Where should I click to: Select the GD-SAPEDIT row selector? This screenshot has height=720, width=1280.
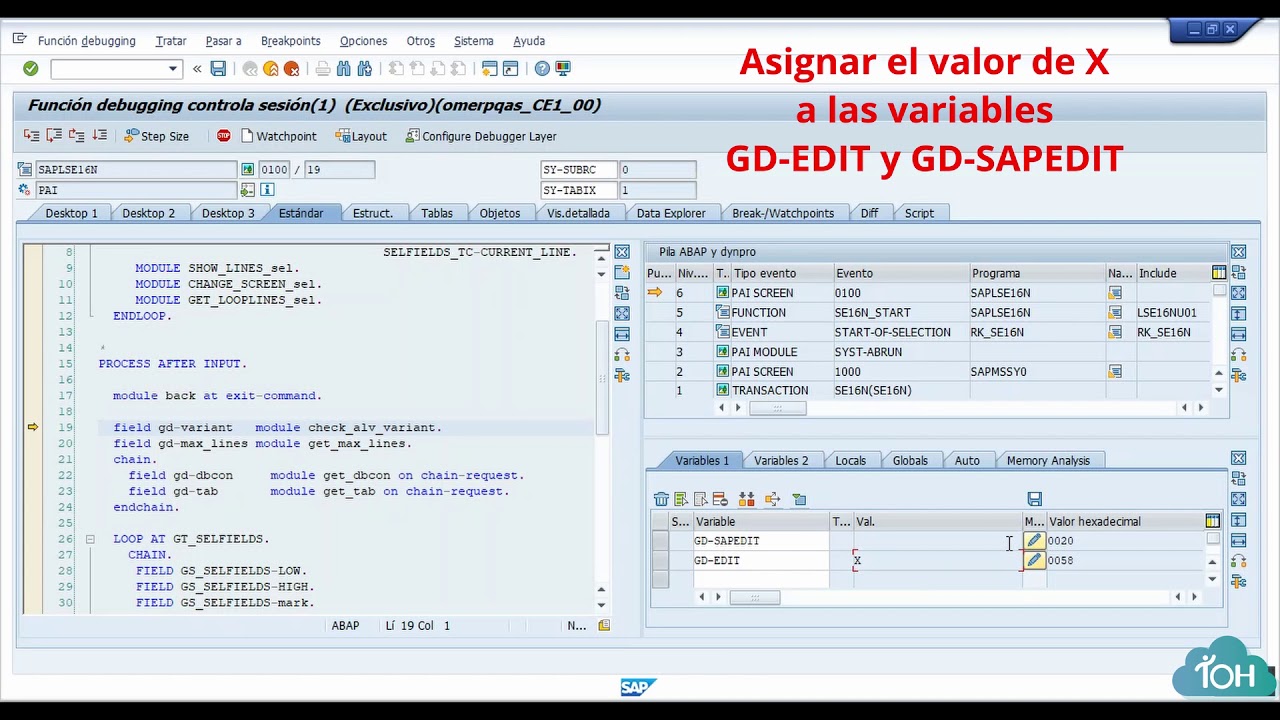pos(660,541)
